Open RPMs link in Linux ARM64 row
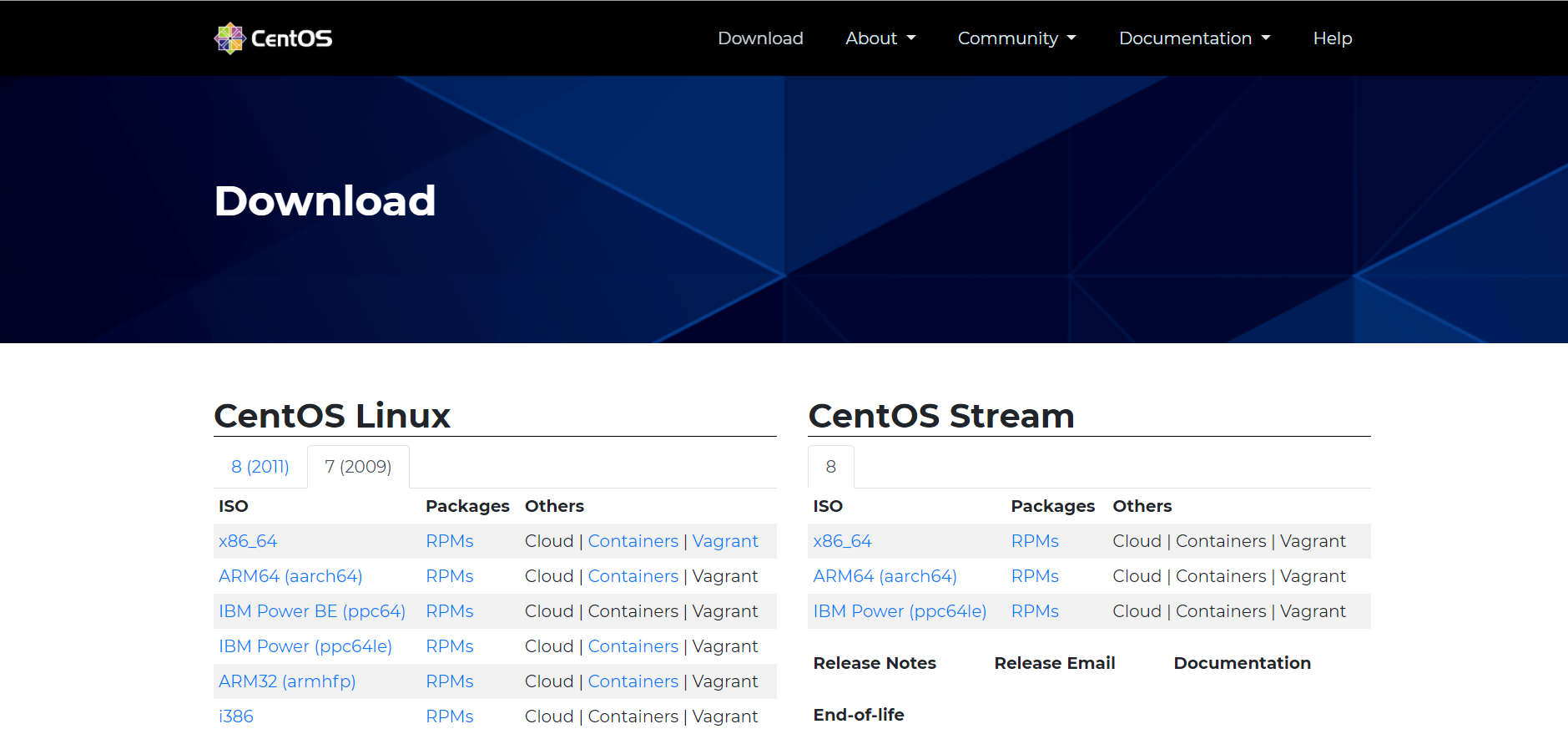1568x729 pixels. pos(450,576)
